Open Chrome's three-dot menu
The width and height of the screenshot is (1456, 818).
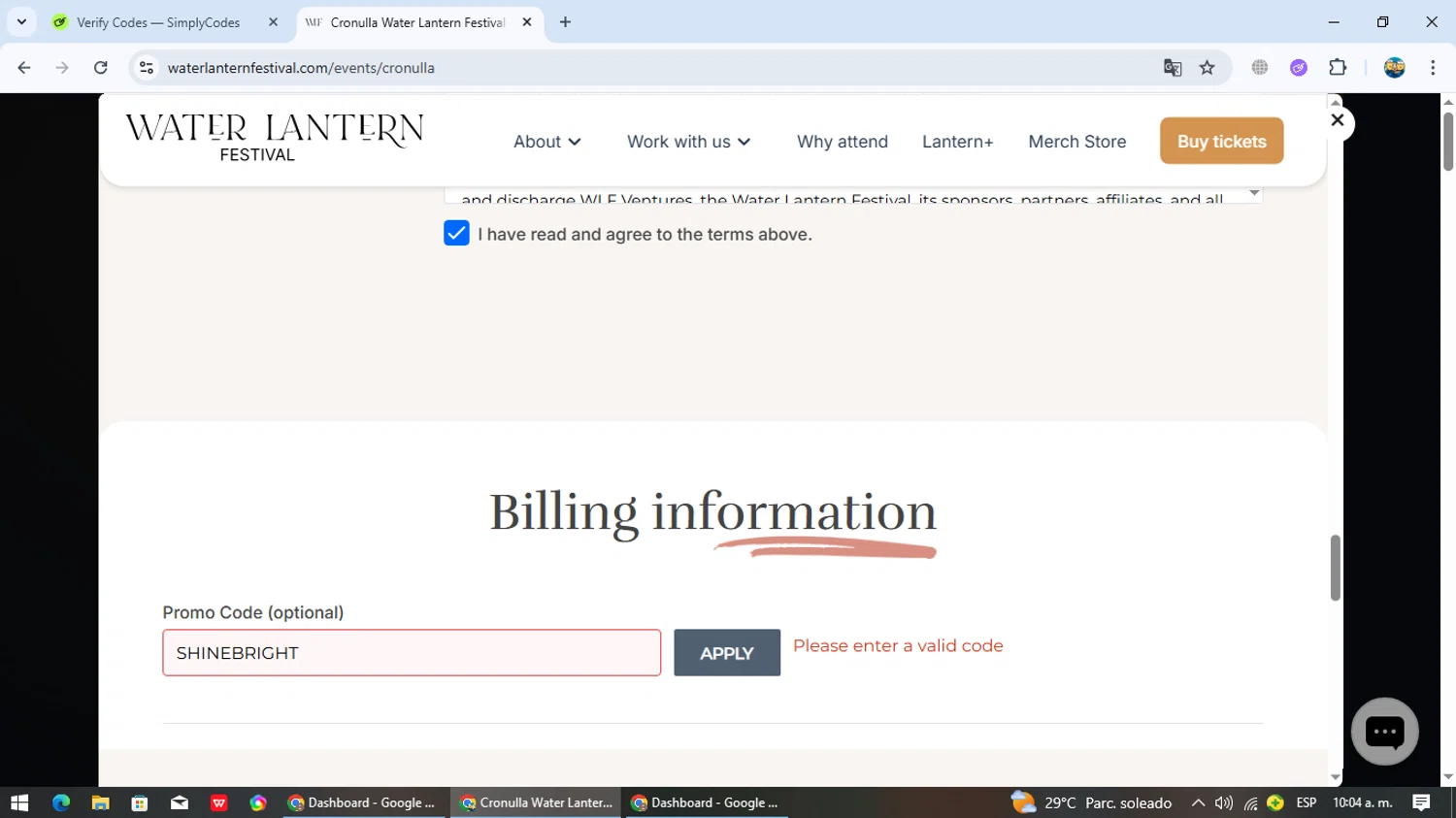point(1433,68)
